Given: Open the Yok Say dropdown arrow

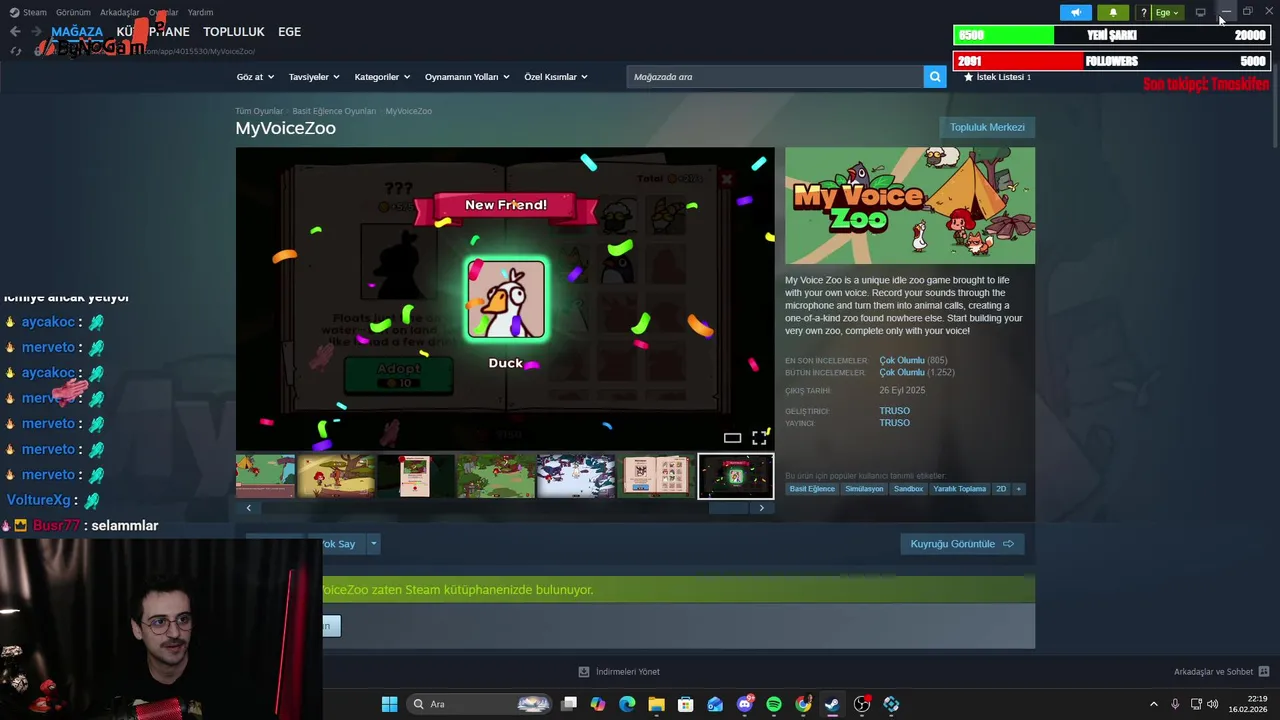Looking at the screenshot, I should tap(373, 544).
